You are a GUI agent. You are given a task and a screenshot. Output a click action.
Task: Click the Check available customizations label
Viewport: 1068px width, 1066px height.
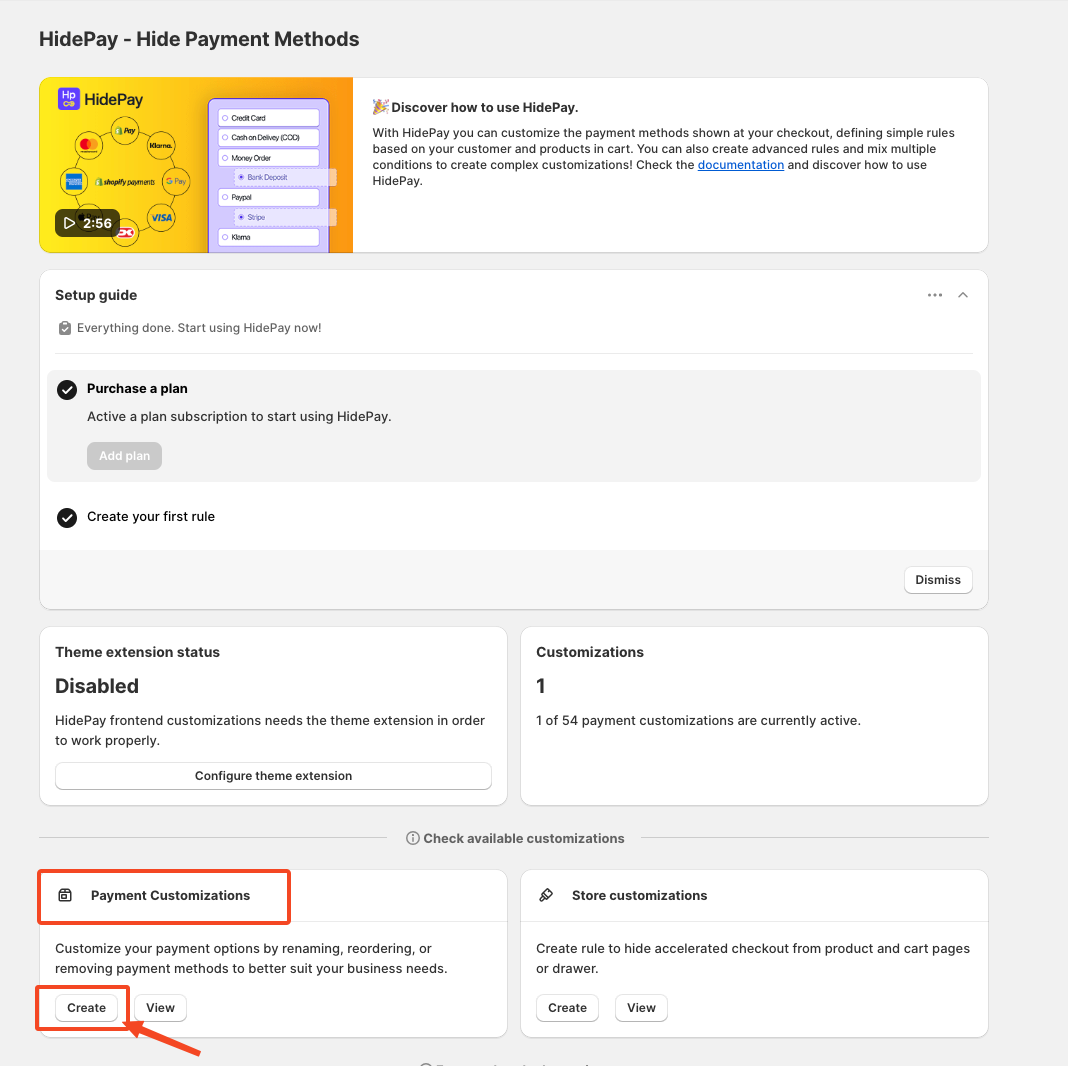point(524,838)
